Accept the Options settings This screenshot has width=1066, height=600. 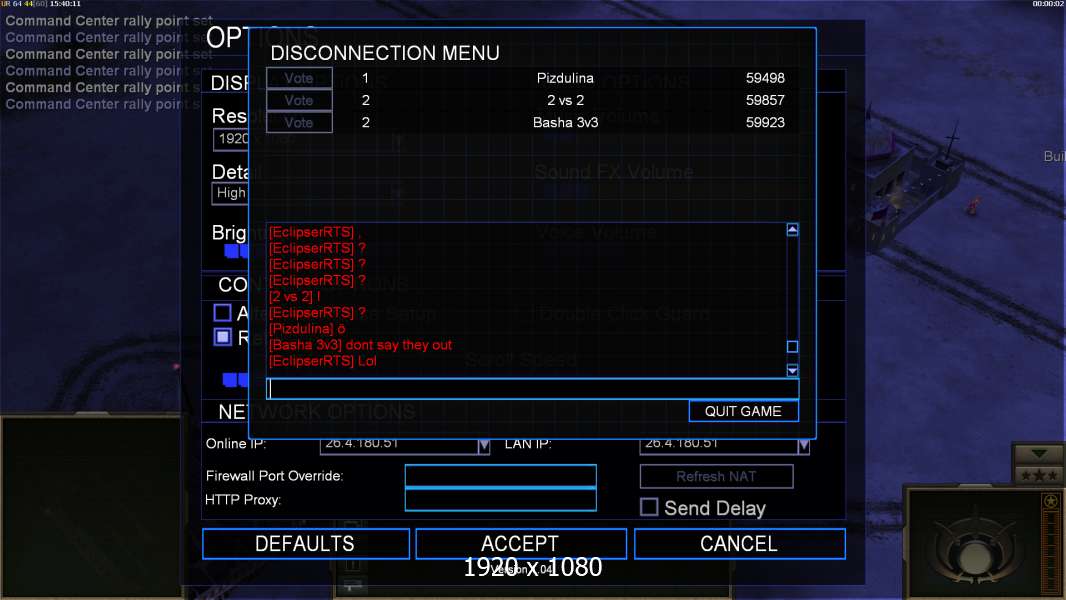[521, 544]
